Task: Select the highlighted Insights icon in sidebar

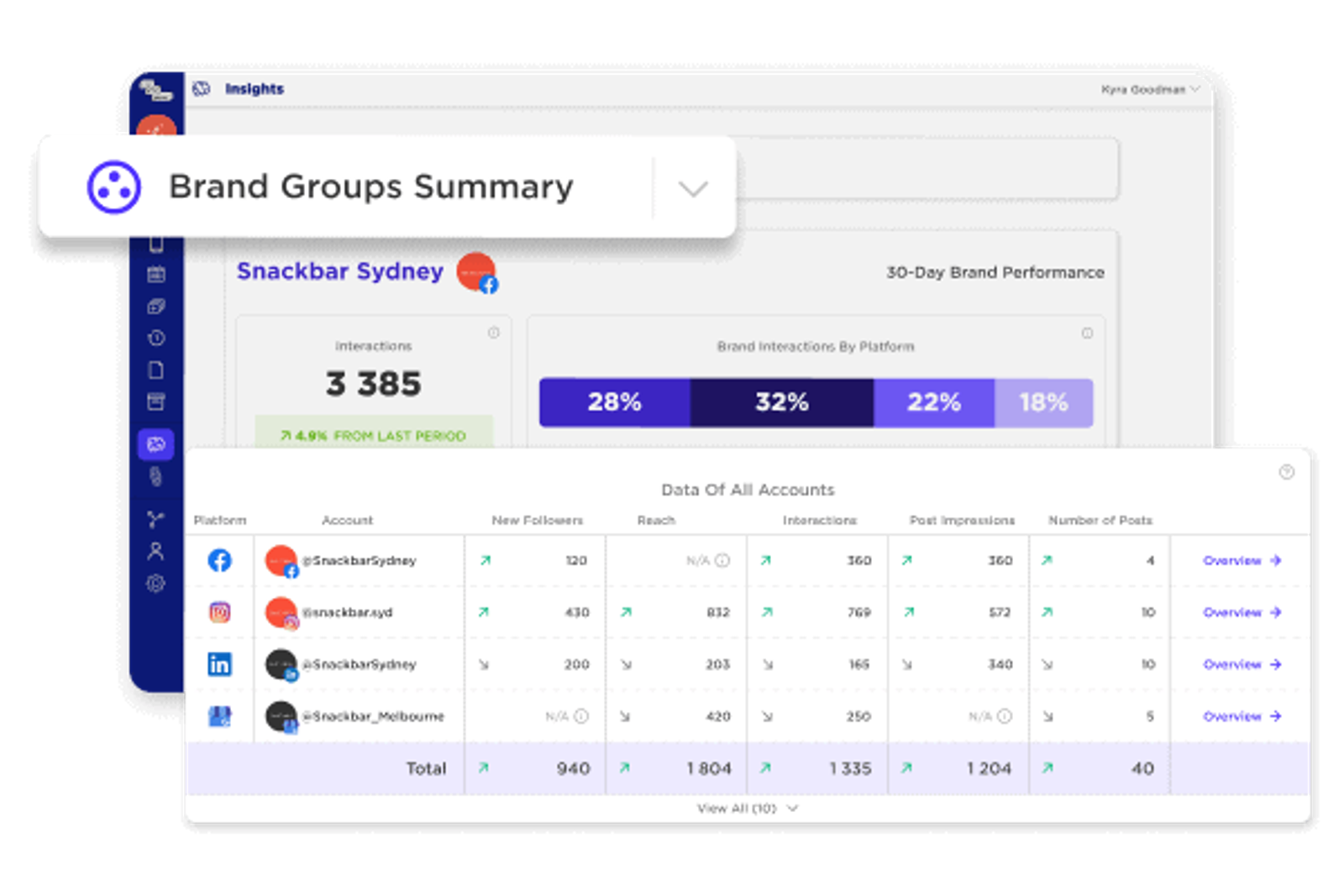Action: coord(156,444)
